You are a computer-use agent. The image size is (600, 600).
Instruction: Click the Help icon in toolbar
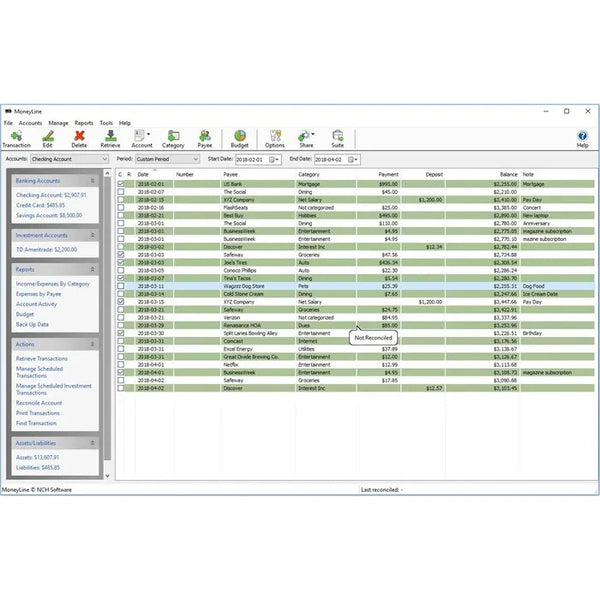click(582, 139)
